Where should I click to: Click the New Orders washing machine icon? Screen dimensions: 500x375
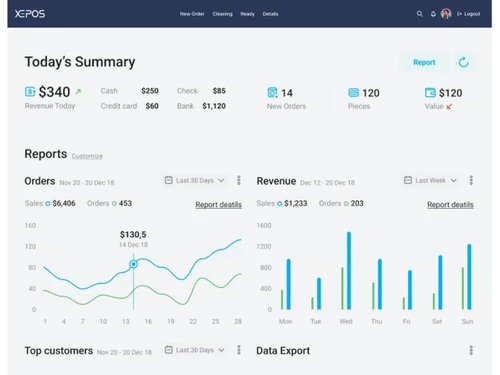tap(272, 92)
